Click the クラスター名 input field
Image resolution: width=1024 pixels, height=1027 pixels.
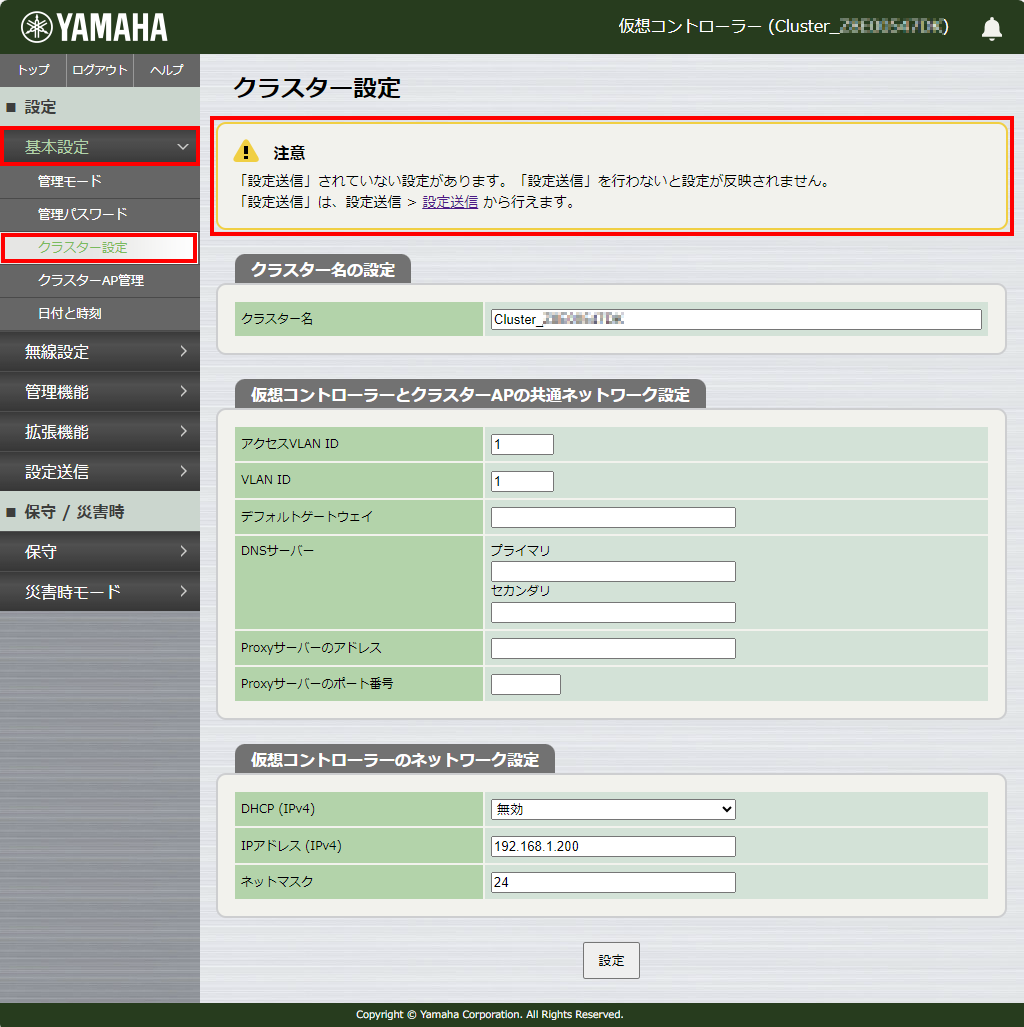point(734,318)
